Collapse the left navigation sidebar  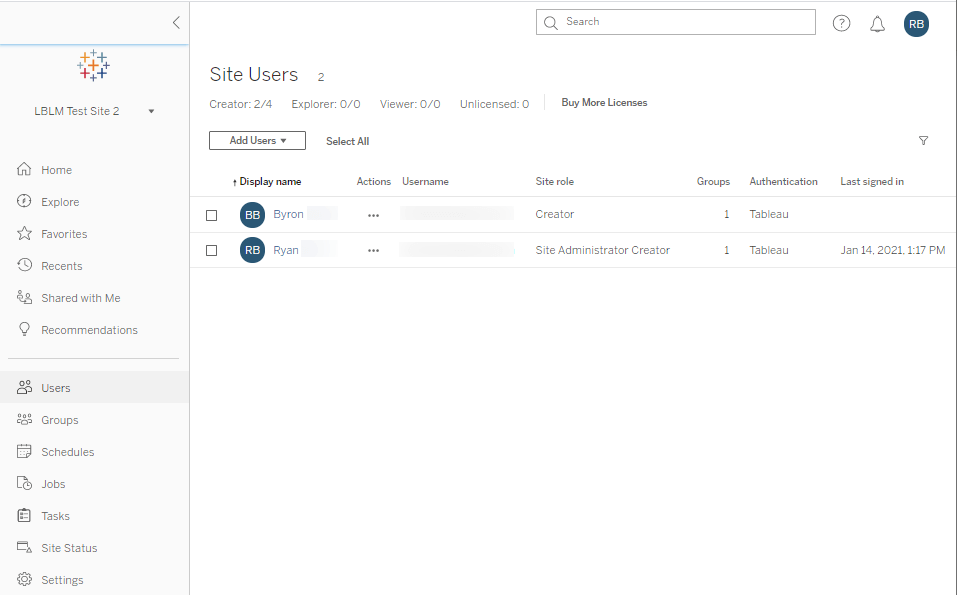pyautogui.click(x=177, y=22)
